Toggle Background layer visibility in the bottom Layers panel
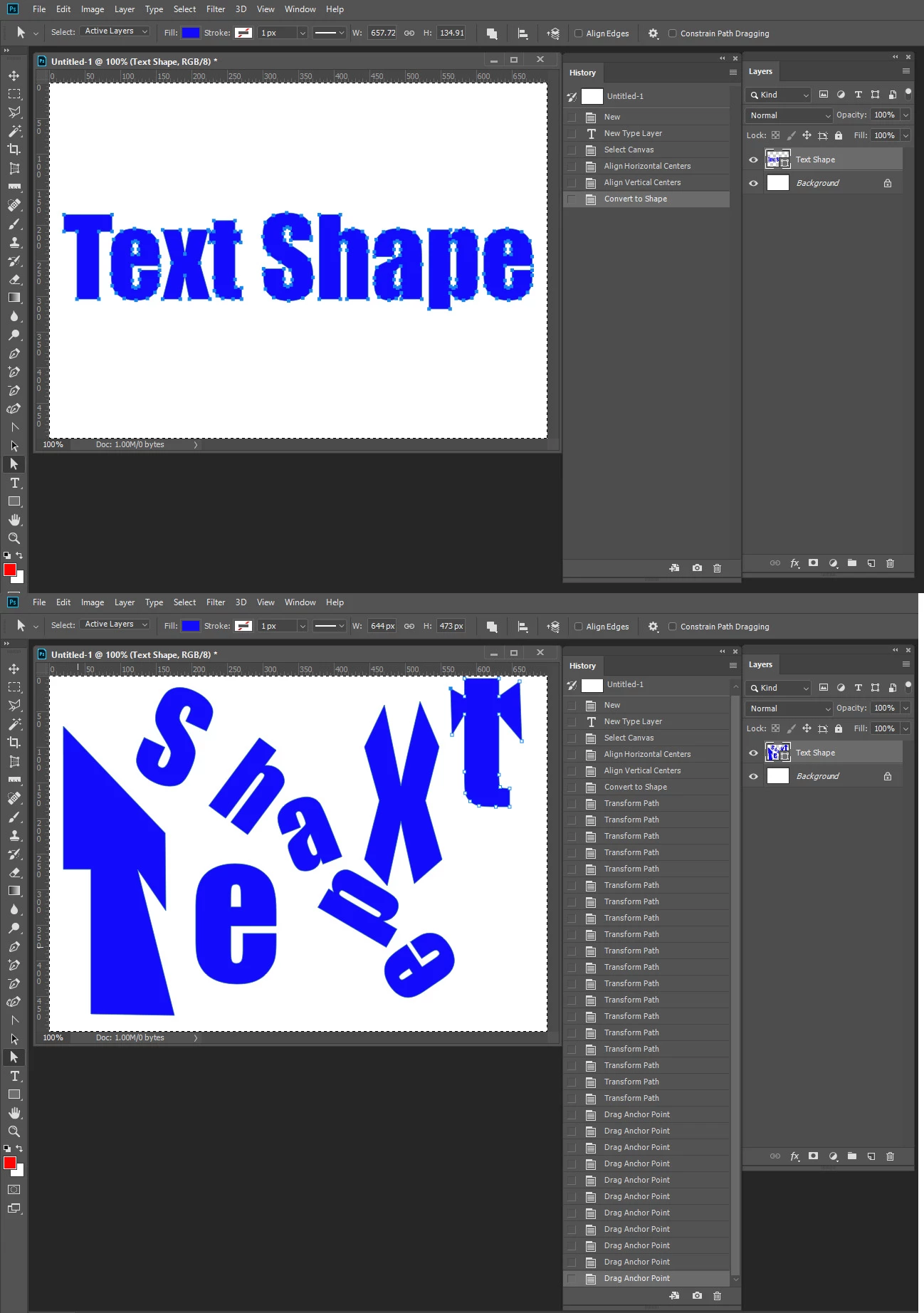The image size is (924, 1313). tap(753, 776)
